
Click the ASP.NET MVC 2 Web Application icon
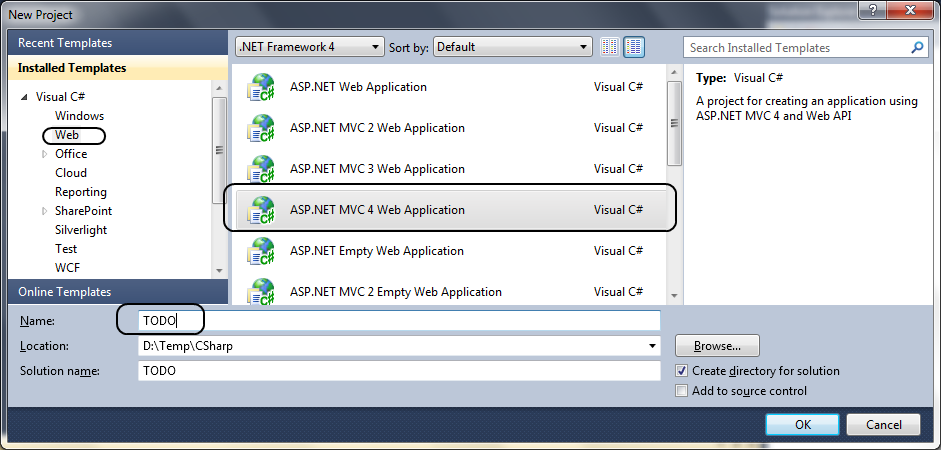pyautogui.click(x=260, y=128)
